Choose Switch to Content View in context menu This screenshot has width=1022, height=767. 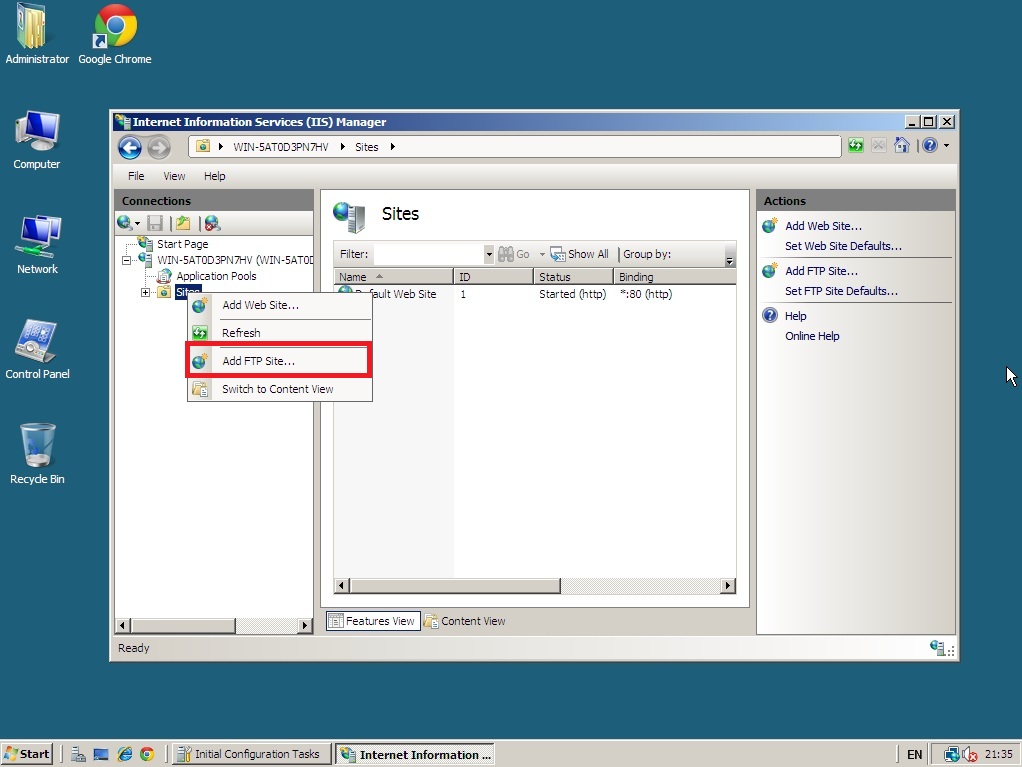pyautogui.click(x=280, y=389)
